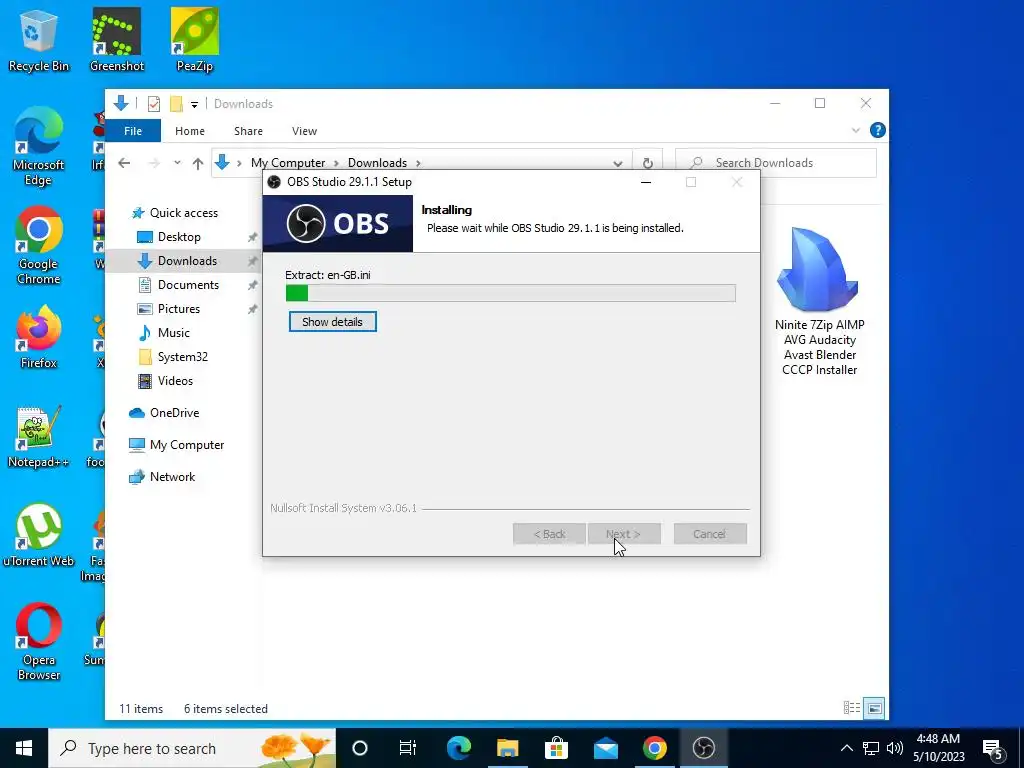Open the Notepad++ desktop shortcut

(38, 437)
